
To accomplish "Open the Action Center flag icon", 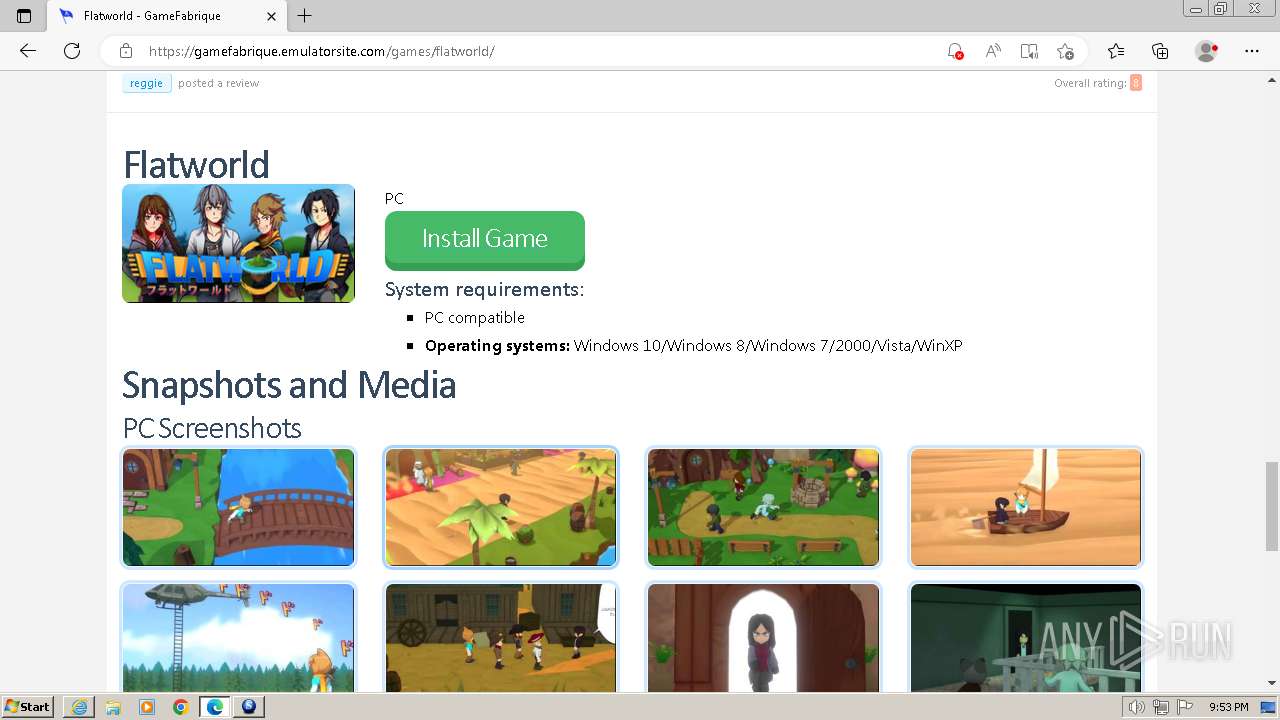I will [1183, 707].
